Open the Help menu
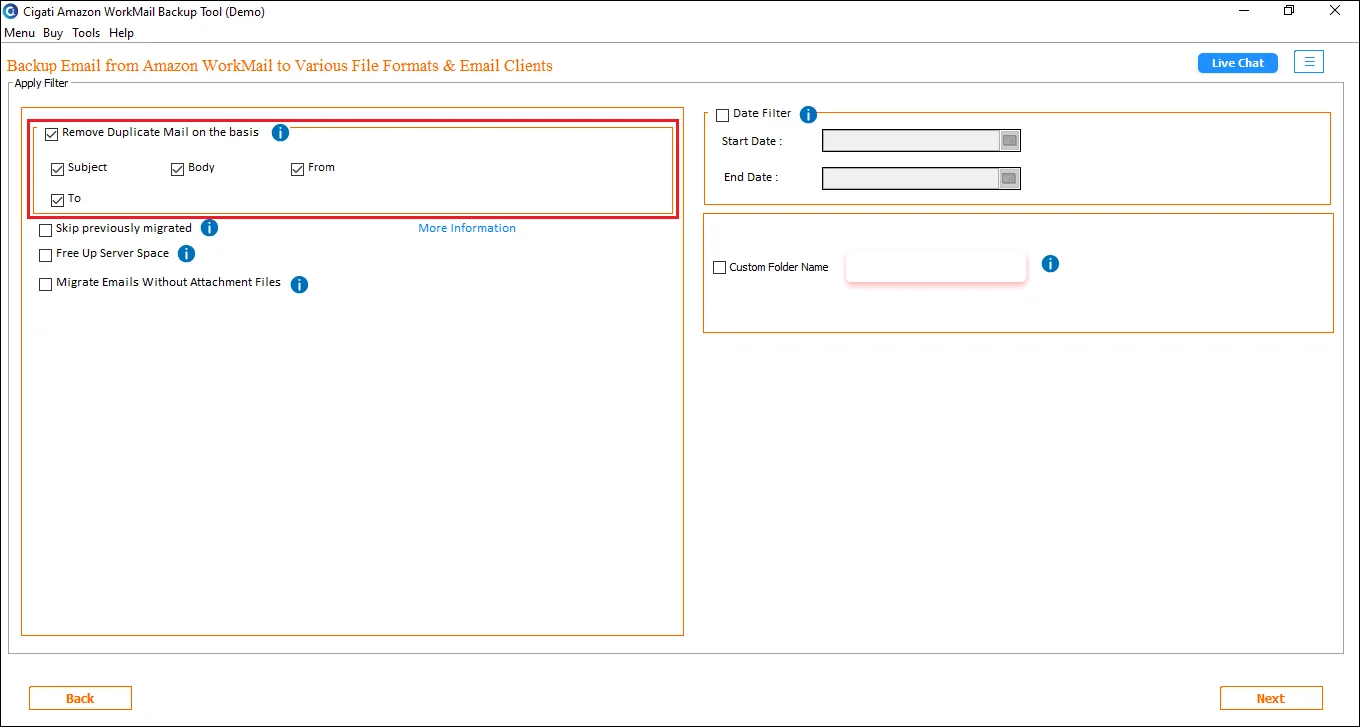 point(121,33)
